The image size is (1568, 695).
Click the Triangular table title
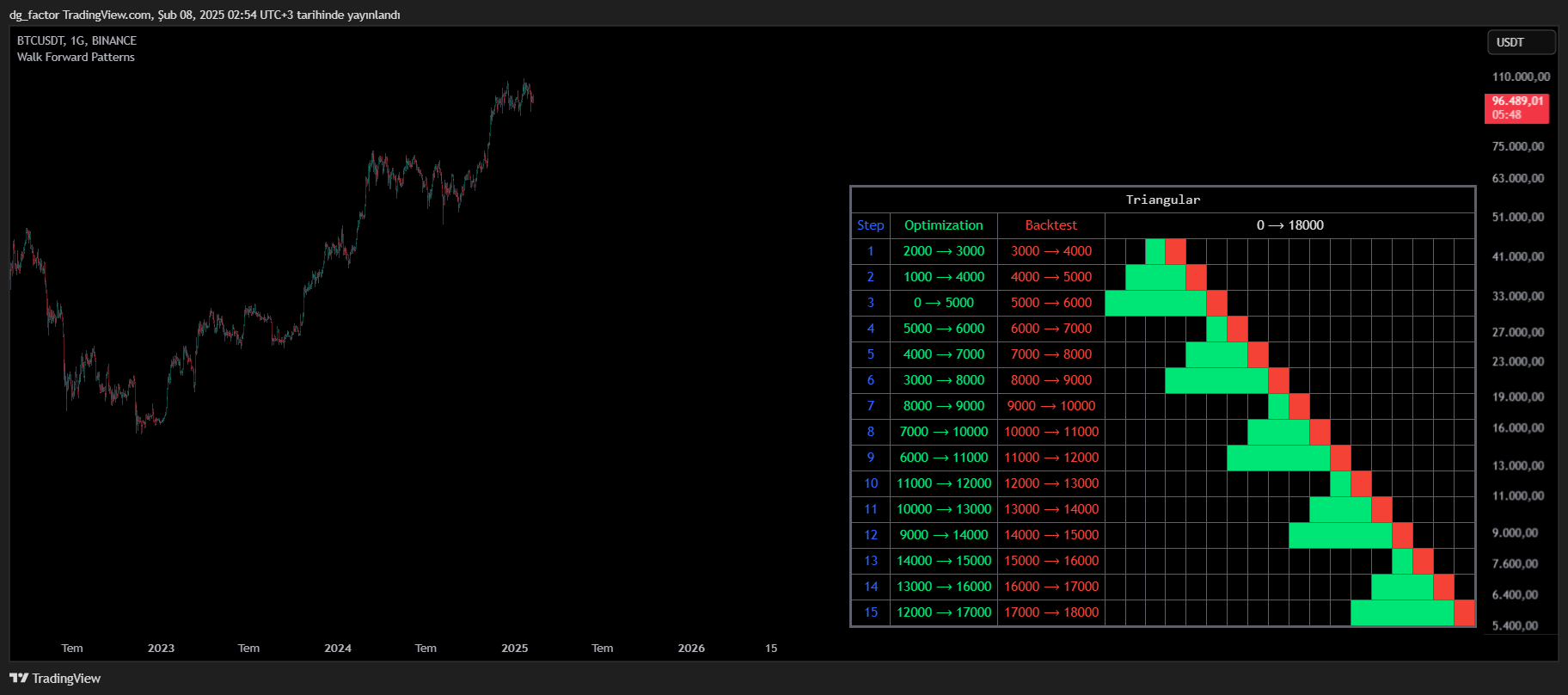[1163, 200]
